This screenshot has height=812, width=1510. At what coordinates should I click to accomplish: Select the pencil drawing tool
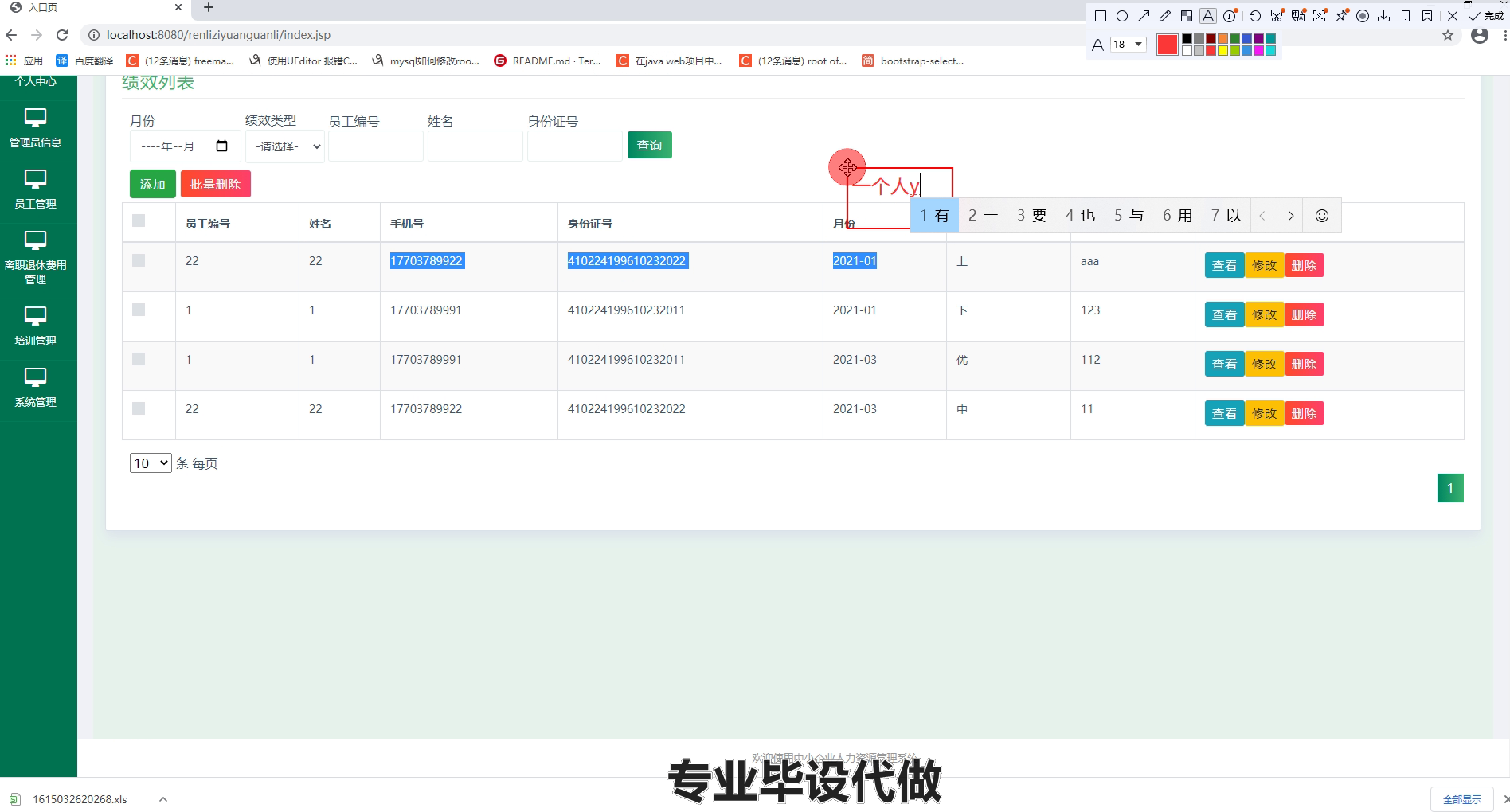coord(1165,16)
